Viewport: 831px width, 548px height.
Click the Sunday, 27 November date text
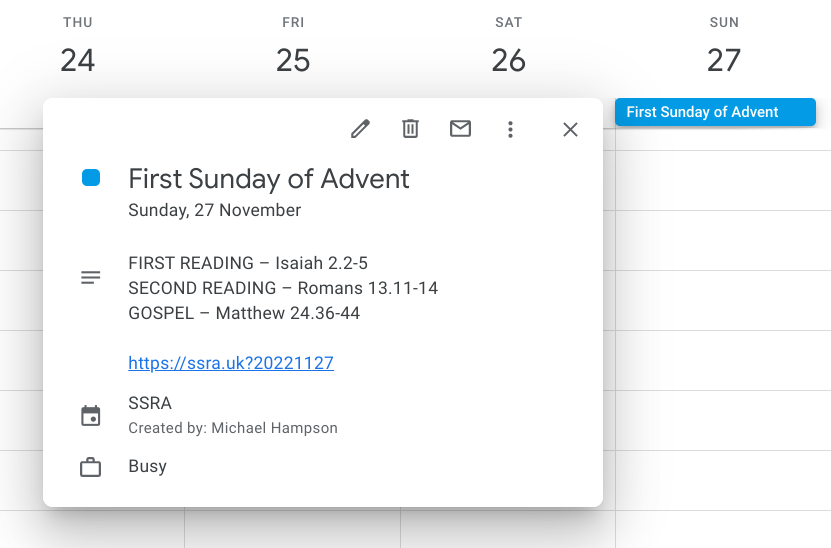pyautogui.click(x=215, y=210)
